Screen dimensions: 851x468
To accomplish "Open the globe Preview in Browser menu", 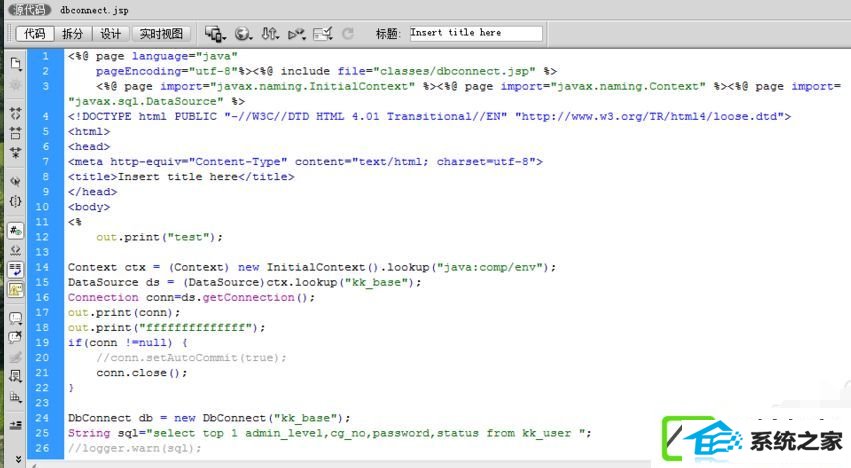I will click(243, 34).
